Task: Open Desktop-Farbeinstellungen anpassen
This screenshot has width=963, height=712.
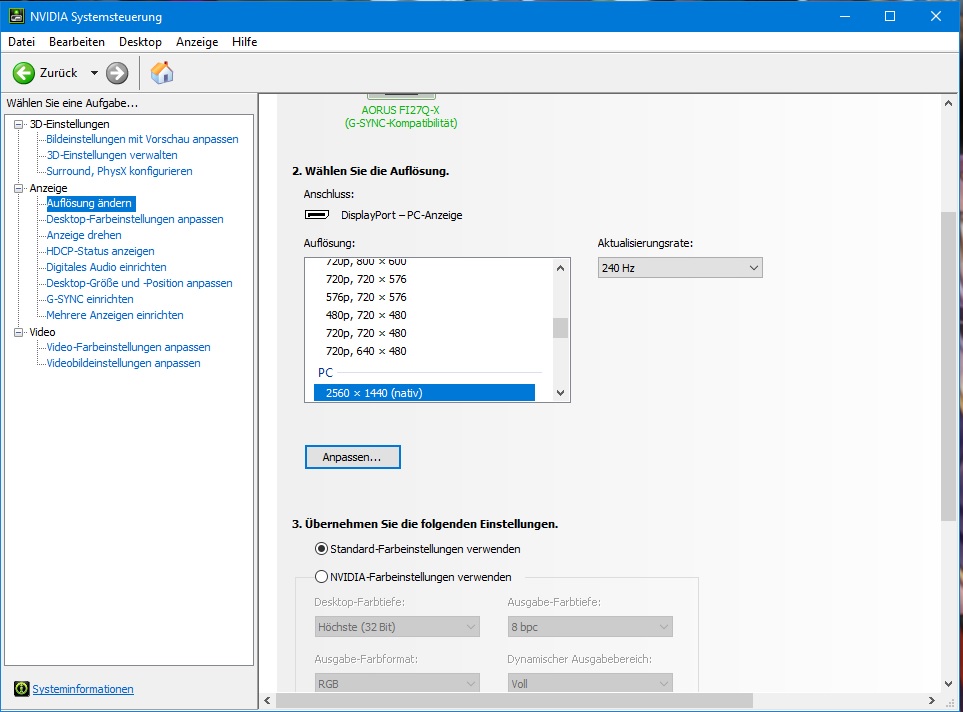Action: click(135, 219)
